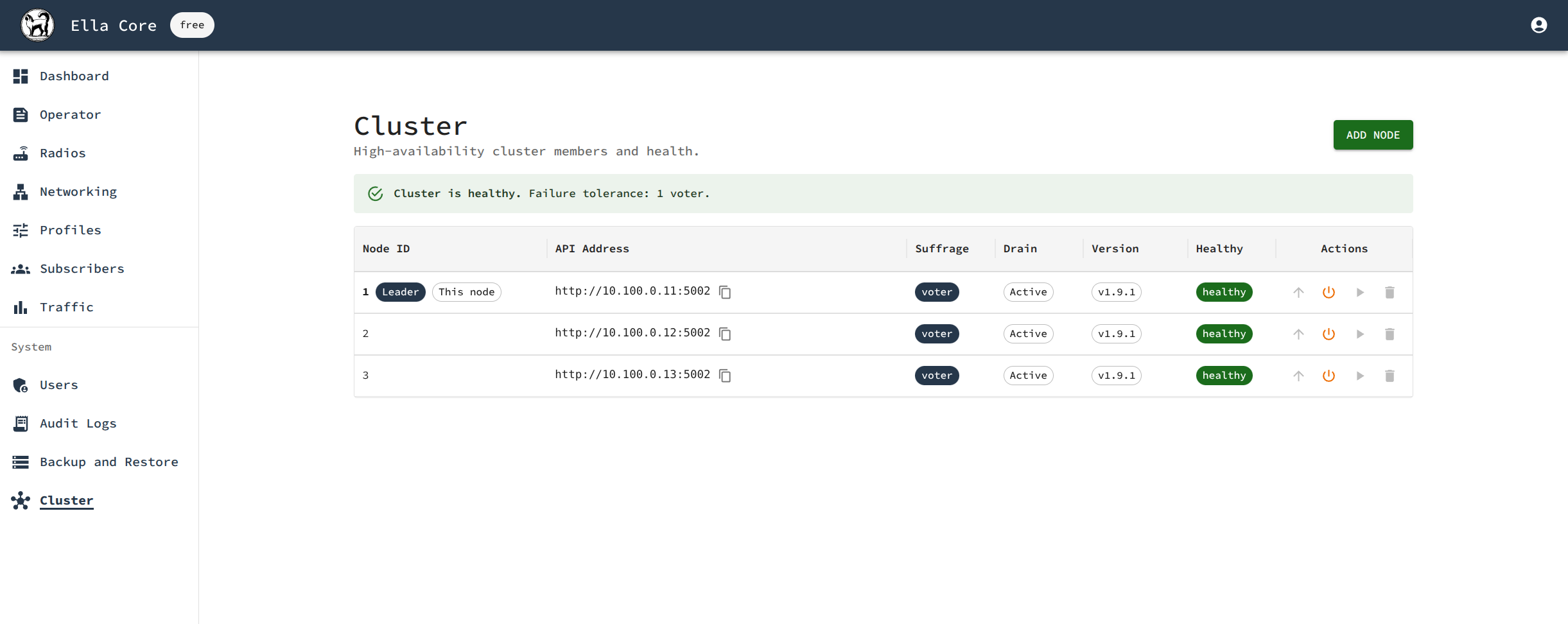
Task: Click the resume play icon for node 3
Action: [1359, 376]
